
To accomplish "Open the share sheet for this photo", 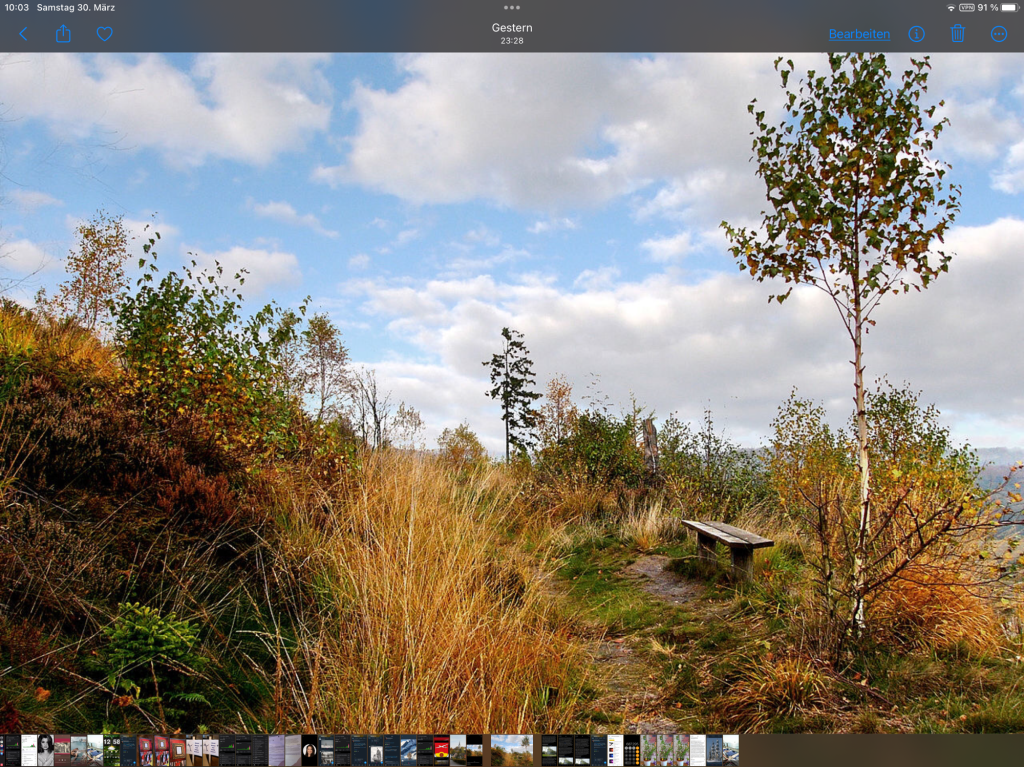I will click(x=63, y=34).
